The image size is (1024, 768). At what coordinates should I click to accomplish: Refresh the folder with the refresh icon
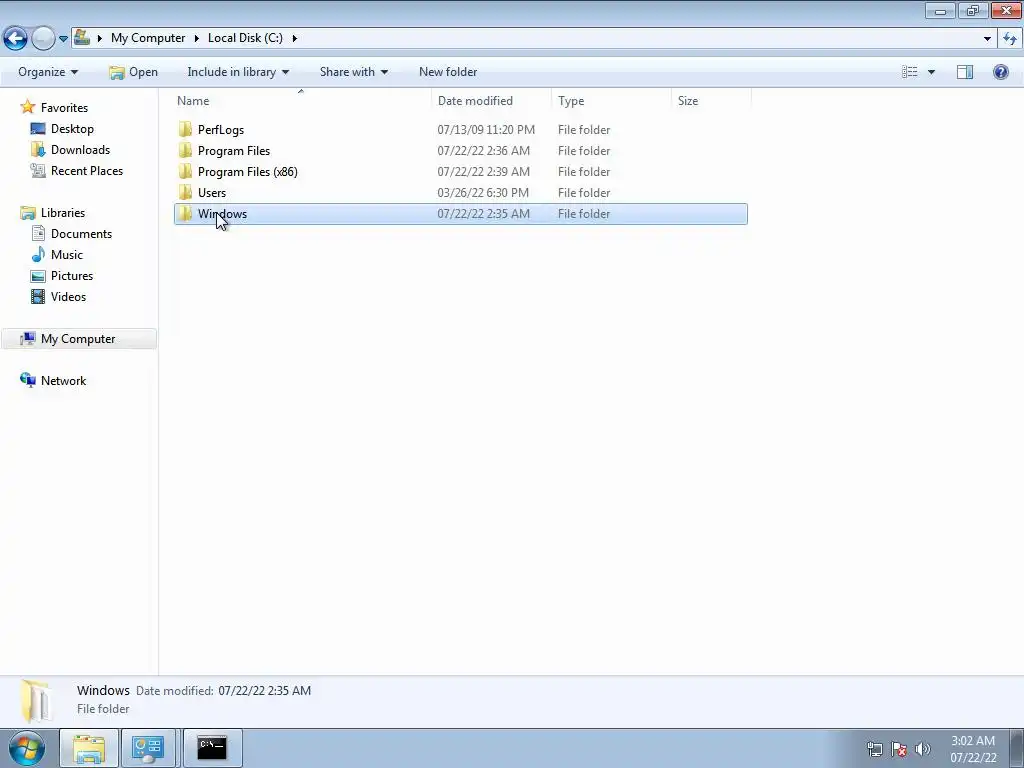[x=1010, y=39]
